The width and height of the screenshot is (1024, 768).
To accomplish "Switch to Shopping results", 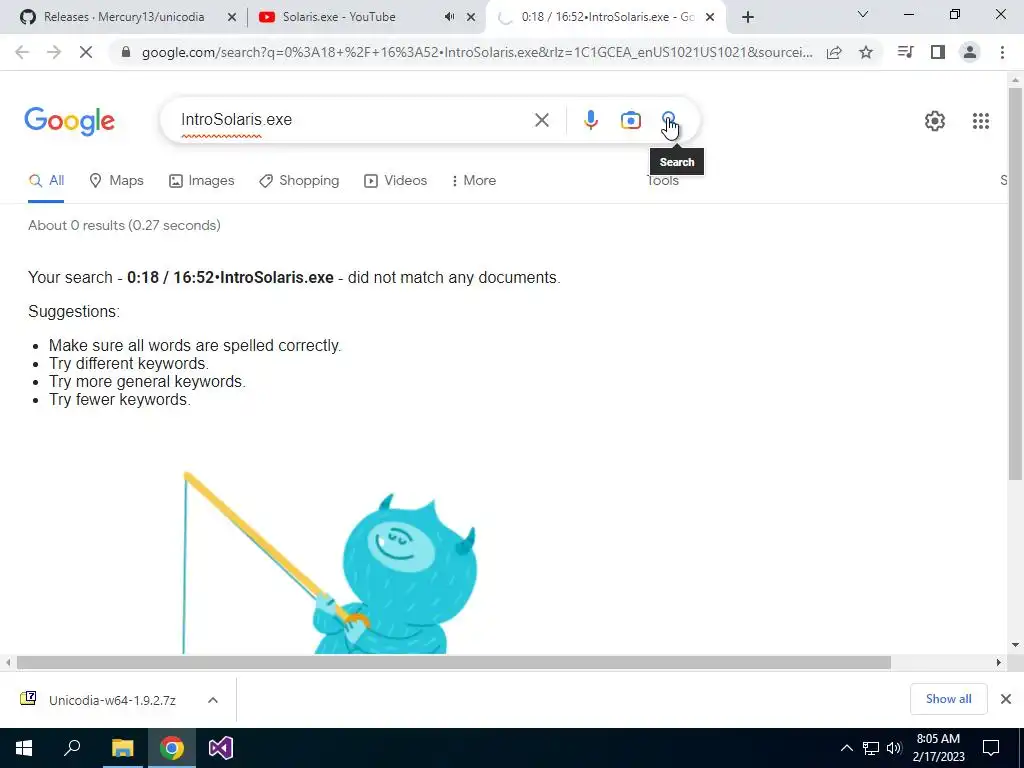I will point(299,181).
